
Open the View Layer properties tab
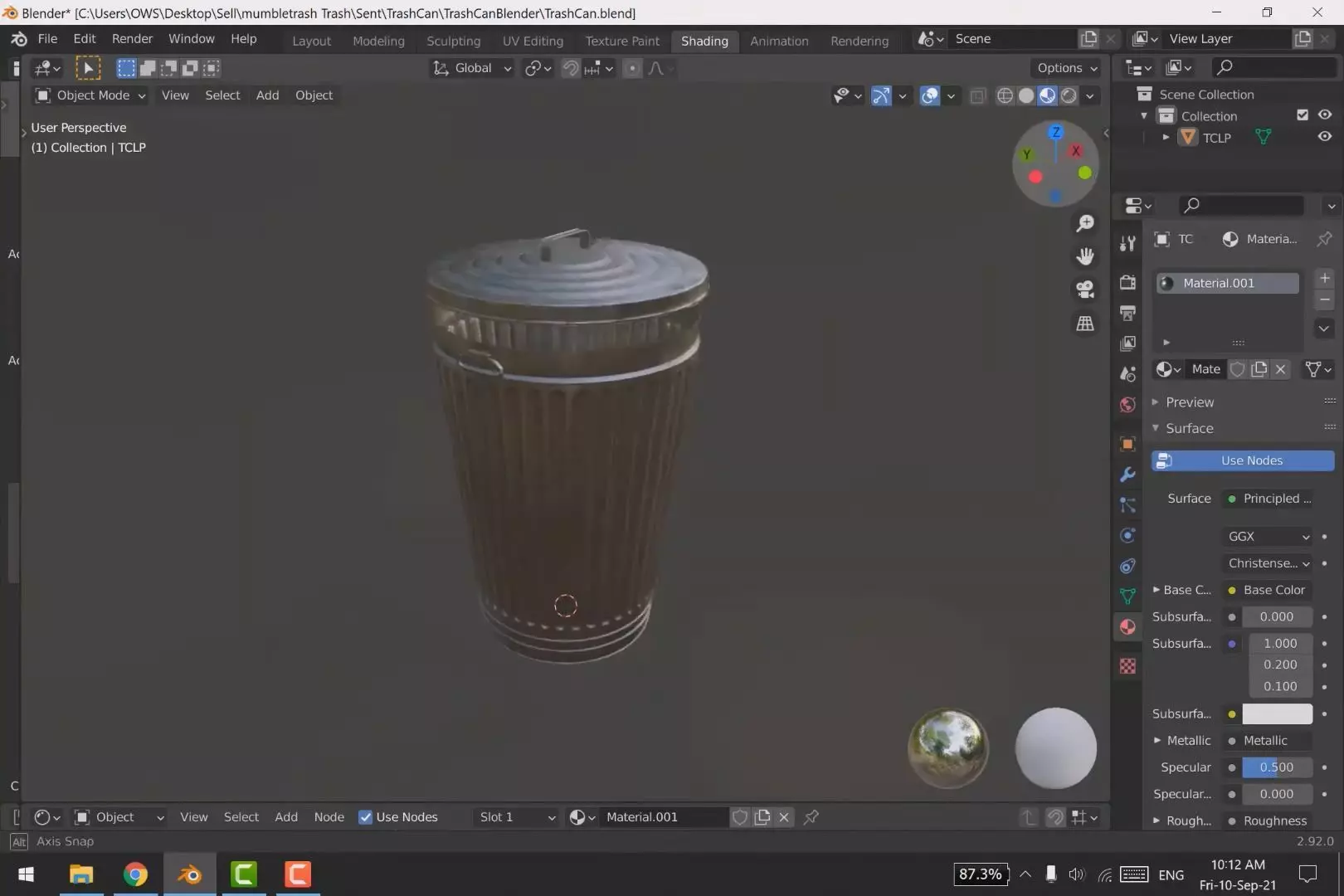[1127, 343]
